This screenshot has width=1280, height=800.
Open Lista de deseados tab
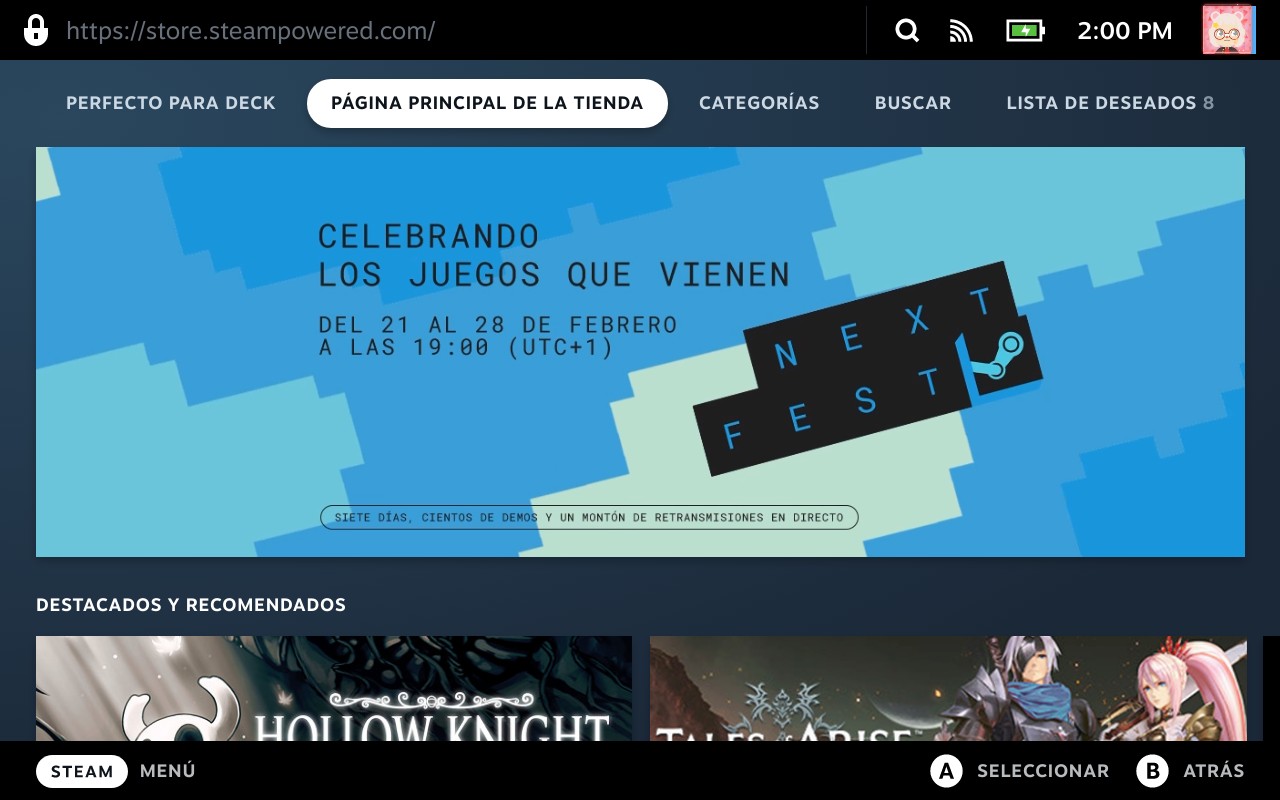[x=1110, y=103]
